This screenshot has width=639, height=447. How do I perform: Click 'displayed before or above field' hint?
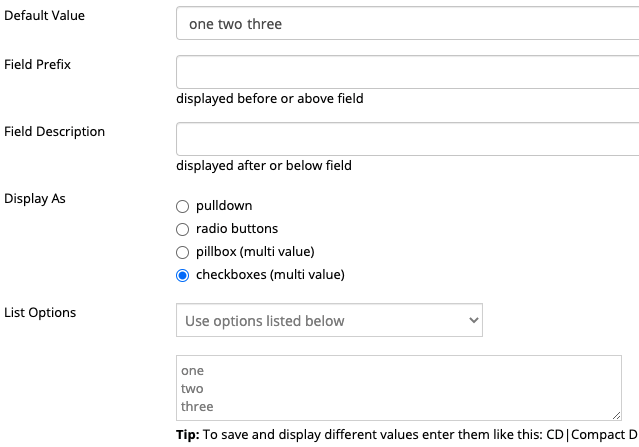pos(270,99)
